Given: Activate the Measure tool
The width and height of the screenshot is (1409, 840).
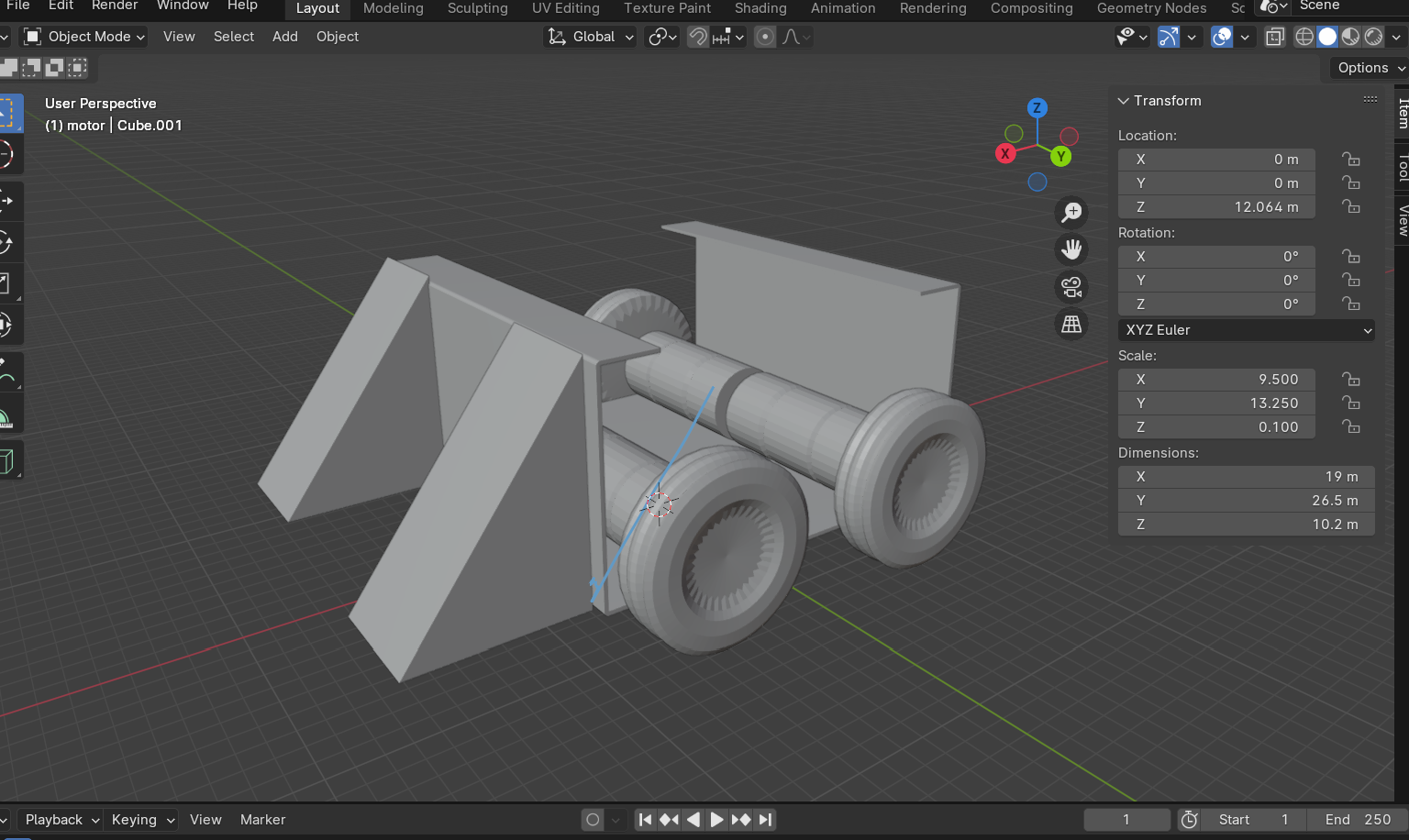Looking at the screenshot, I should [x=7, y=418].
